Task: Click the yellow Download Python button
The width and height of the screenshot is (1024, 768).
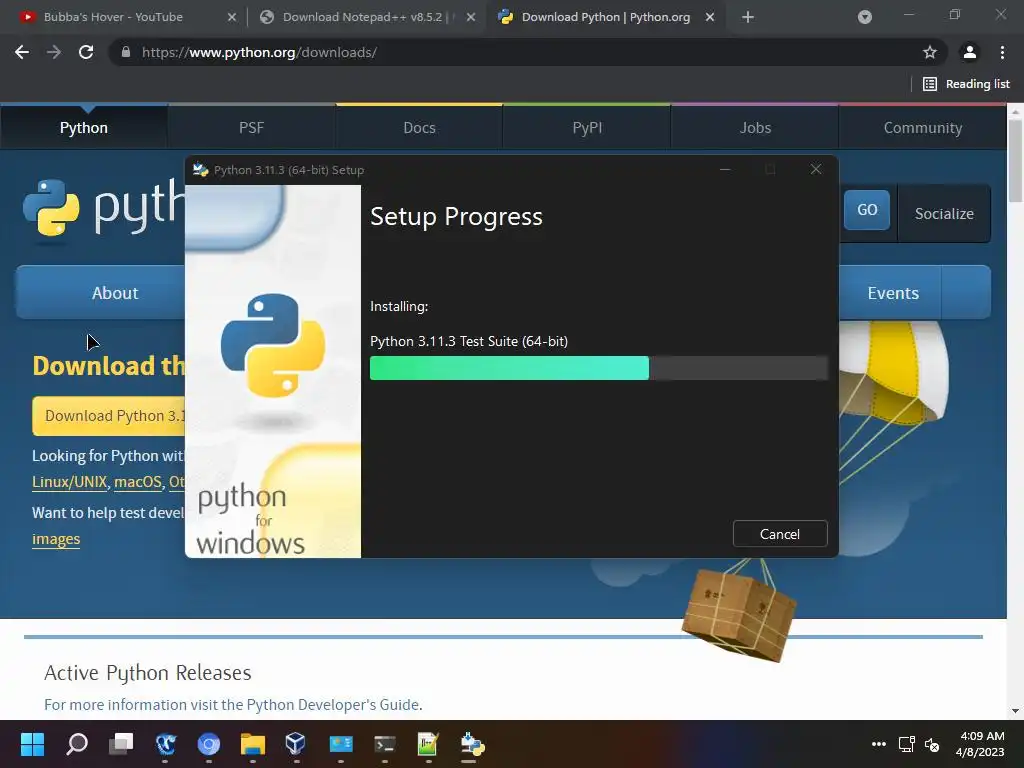Action: pos(109,416)
